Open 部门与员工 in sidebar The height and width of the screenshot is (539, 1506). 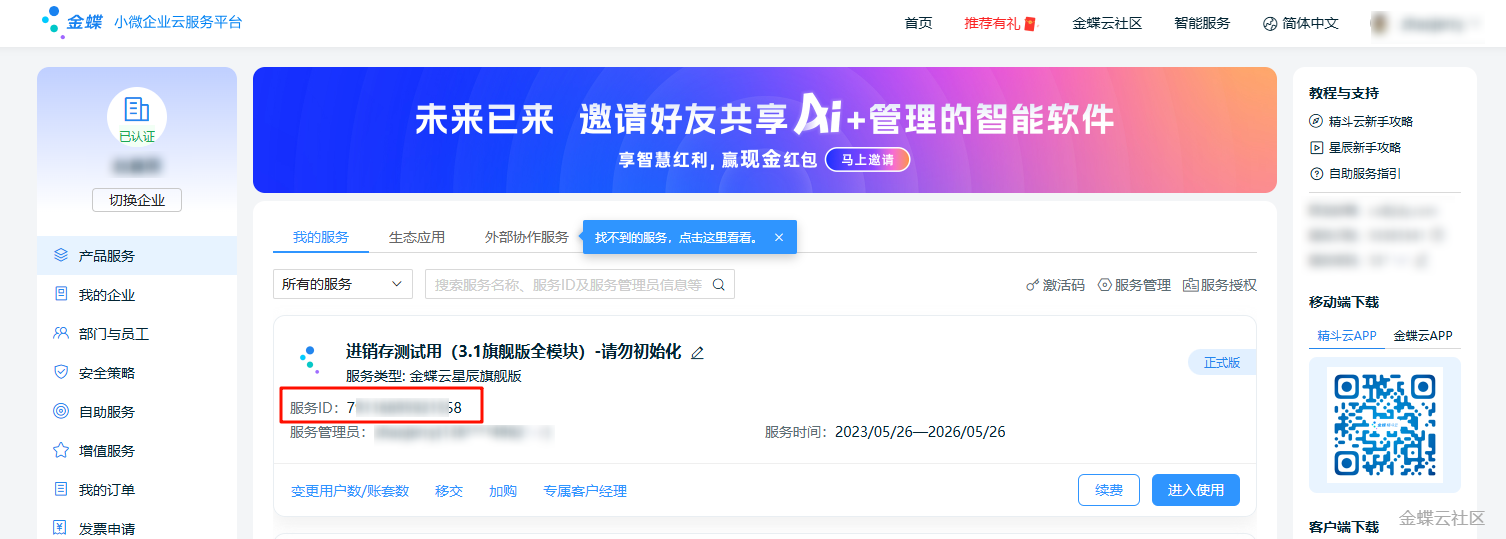coord(114,334)
